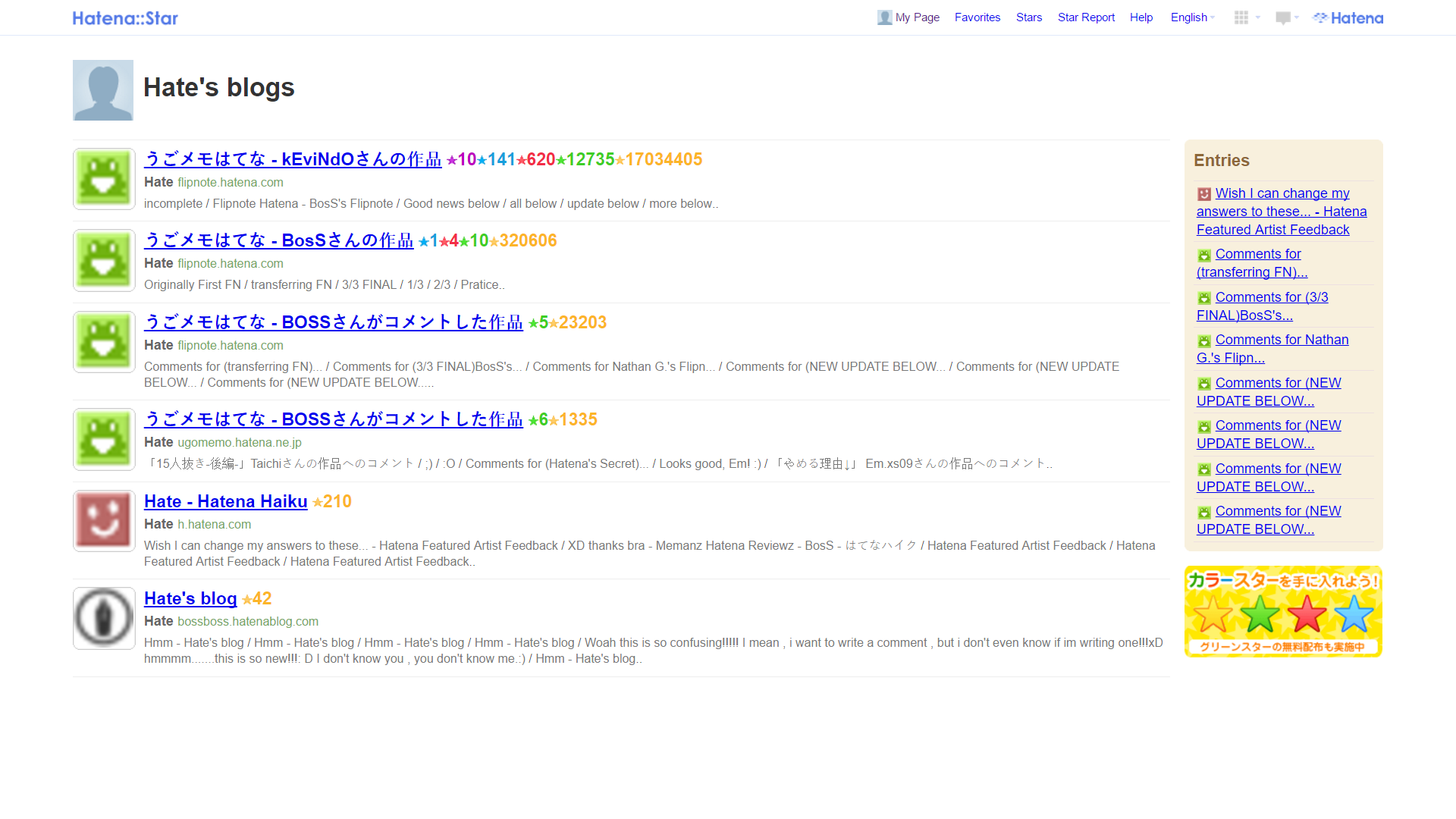
Task: Click the Star Report navigation button
Action: [x=1085, y=17]
